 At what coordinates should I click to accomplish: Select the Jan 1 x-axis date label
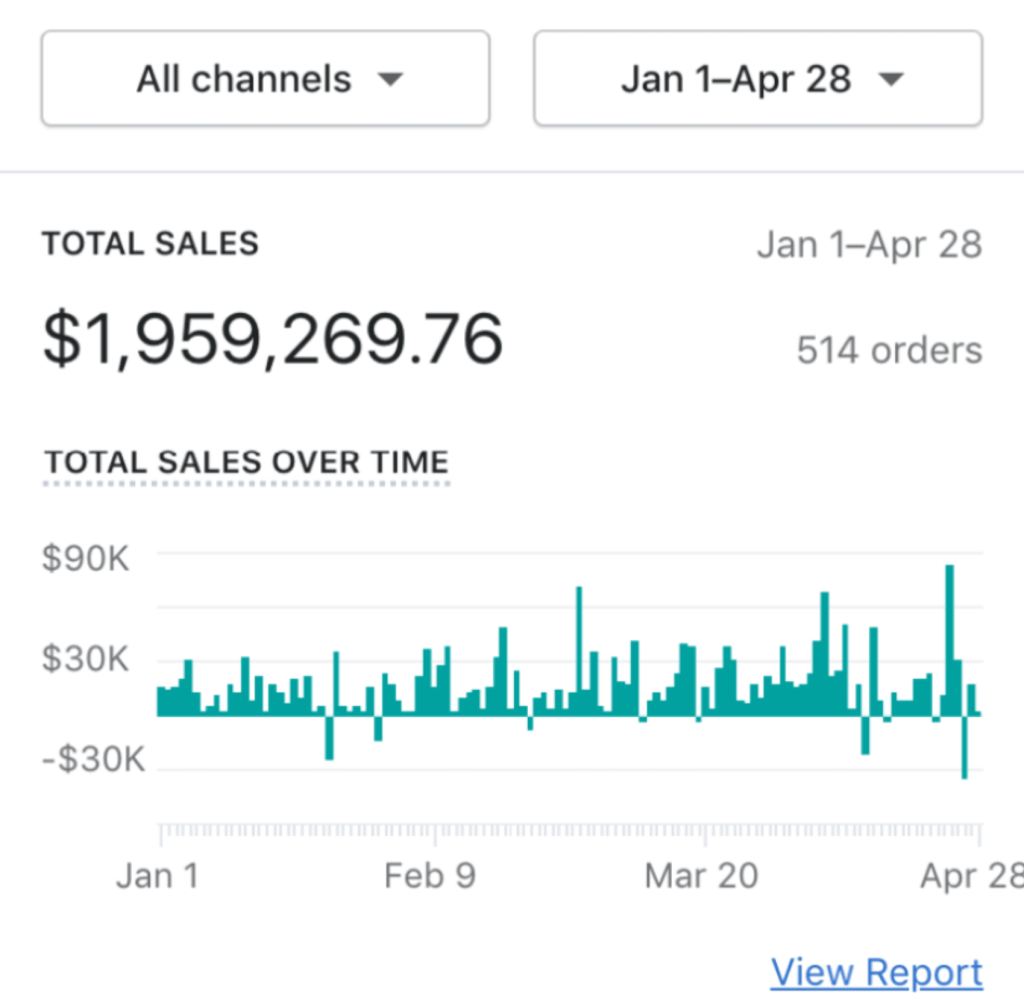(157, 876)
